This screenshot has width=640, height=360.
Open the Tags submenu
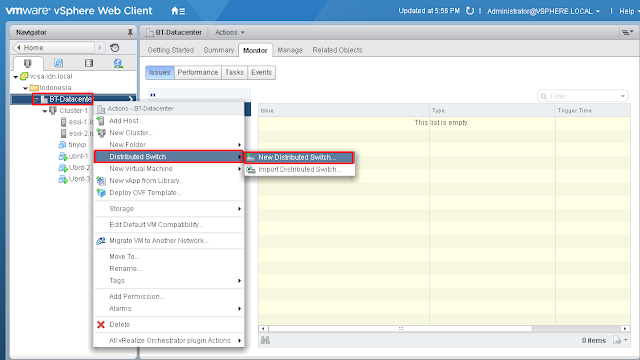pyautogui.click(x=169, y=280)
